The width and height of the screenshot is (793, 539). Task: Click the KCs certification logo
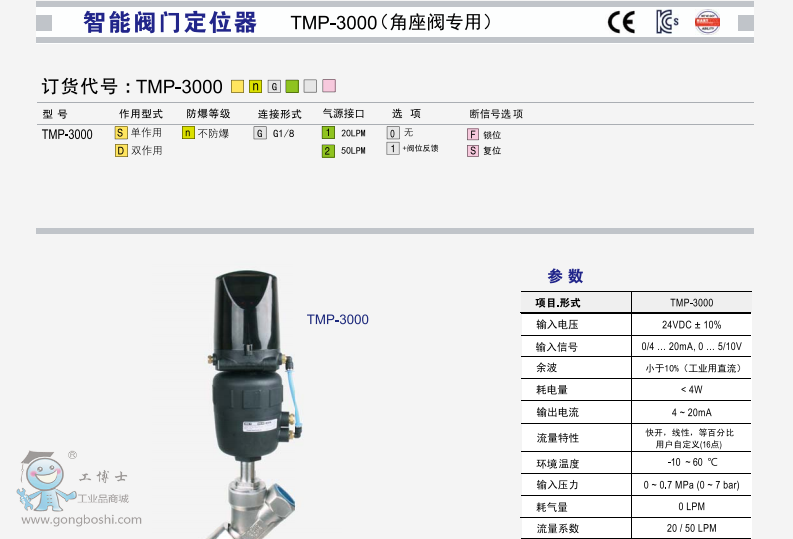point(667,22)
